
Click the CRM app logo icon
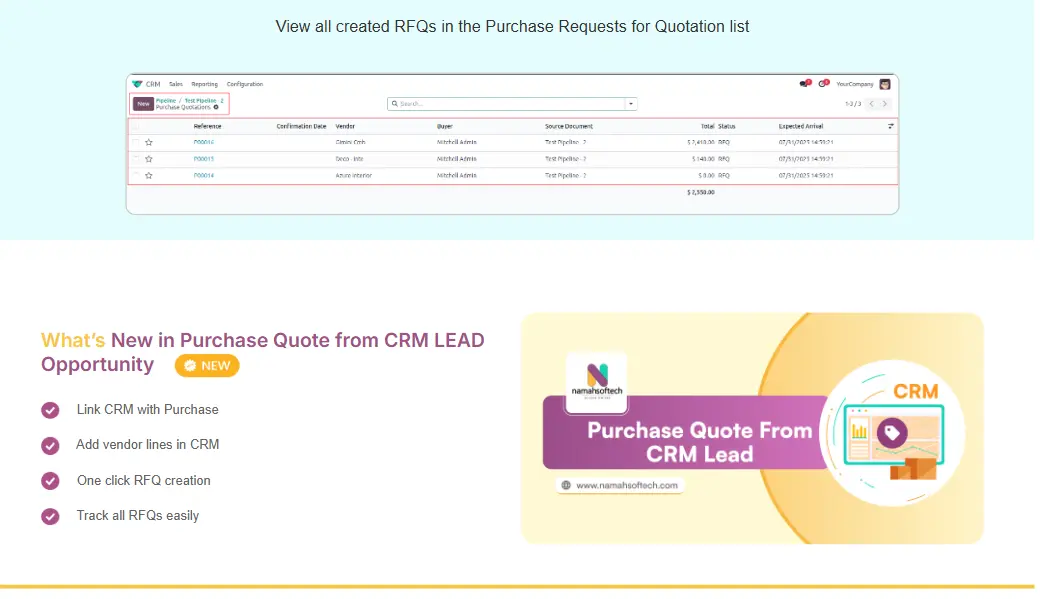[x=137, y=84]
